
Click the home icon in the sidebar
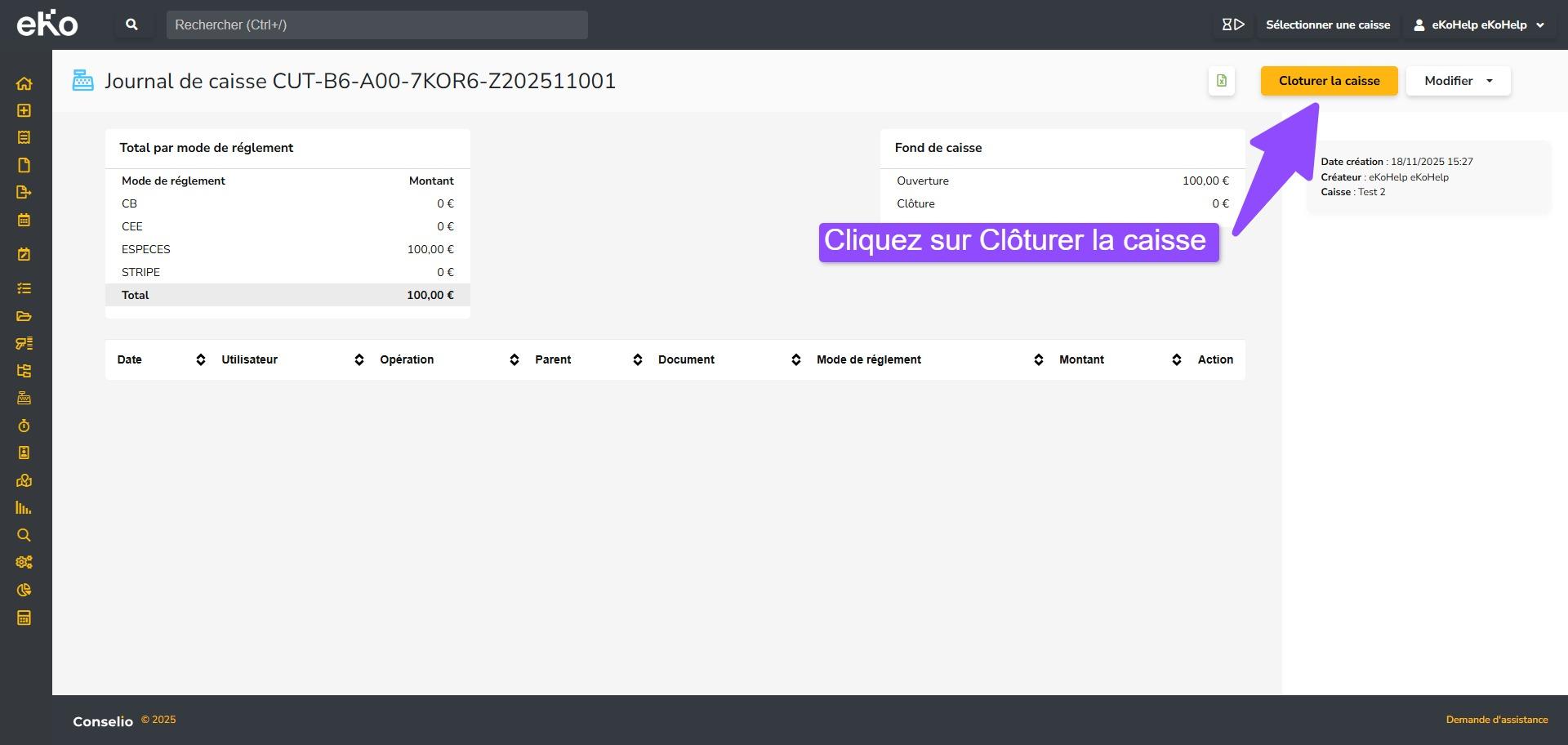24,83
